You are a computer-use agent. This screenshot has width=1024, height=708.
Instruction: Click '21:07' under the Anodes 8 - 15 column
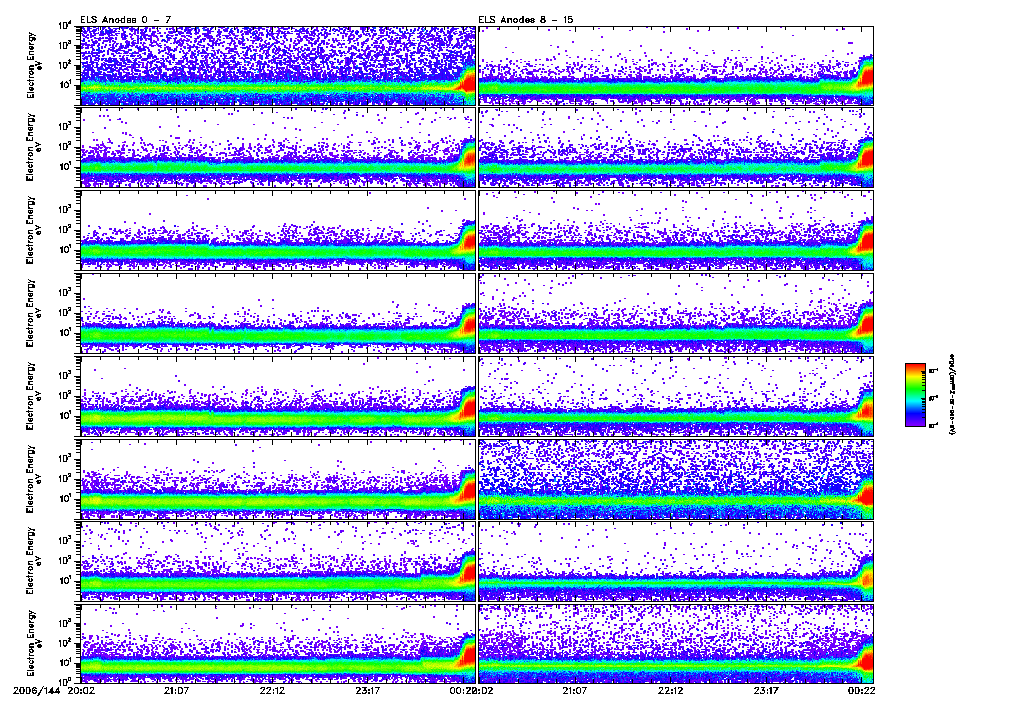(575, 690)
